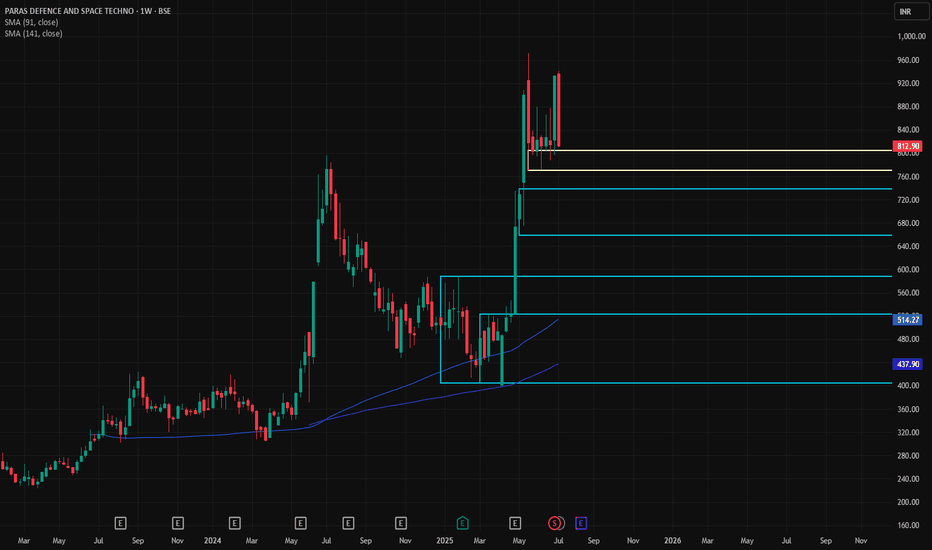Click the 400.00 price scale label
This screenshot has height=550, width=932.
pyautogui.click(x=908, y=386)
